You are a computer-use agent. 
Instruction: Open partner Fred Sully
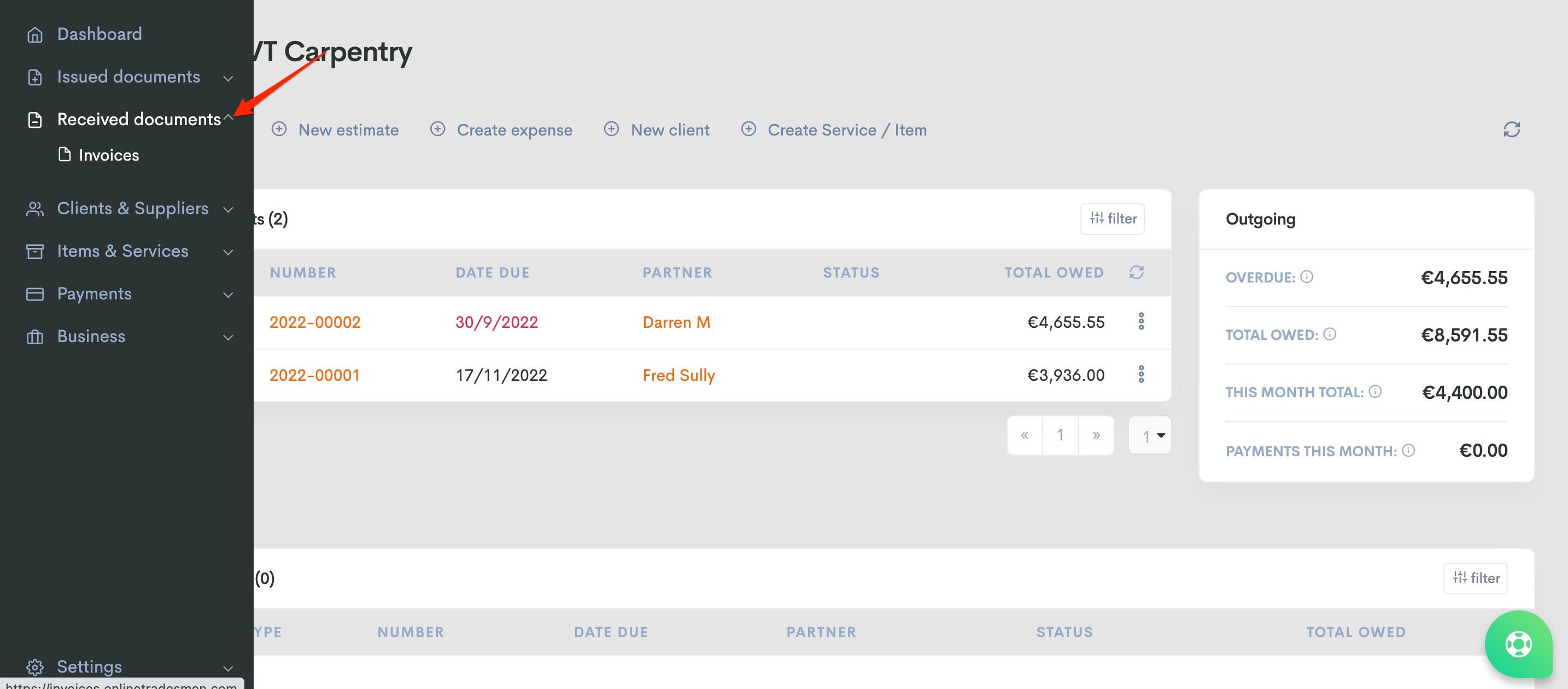[x=678, y=375]
